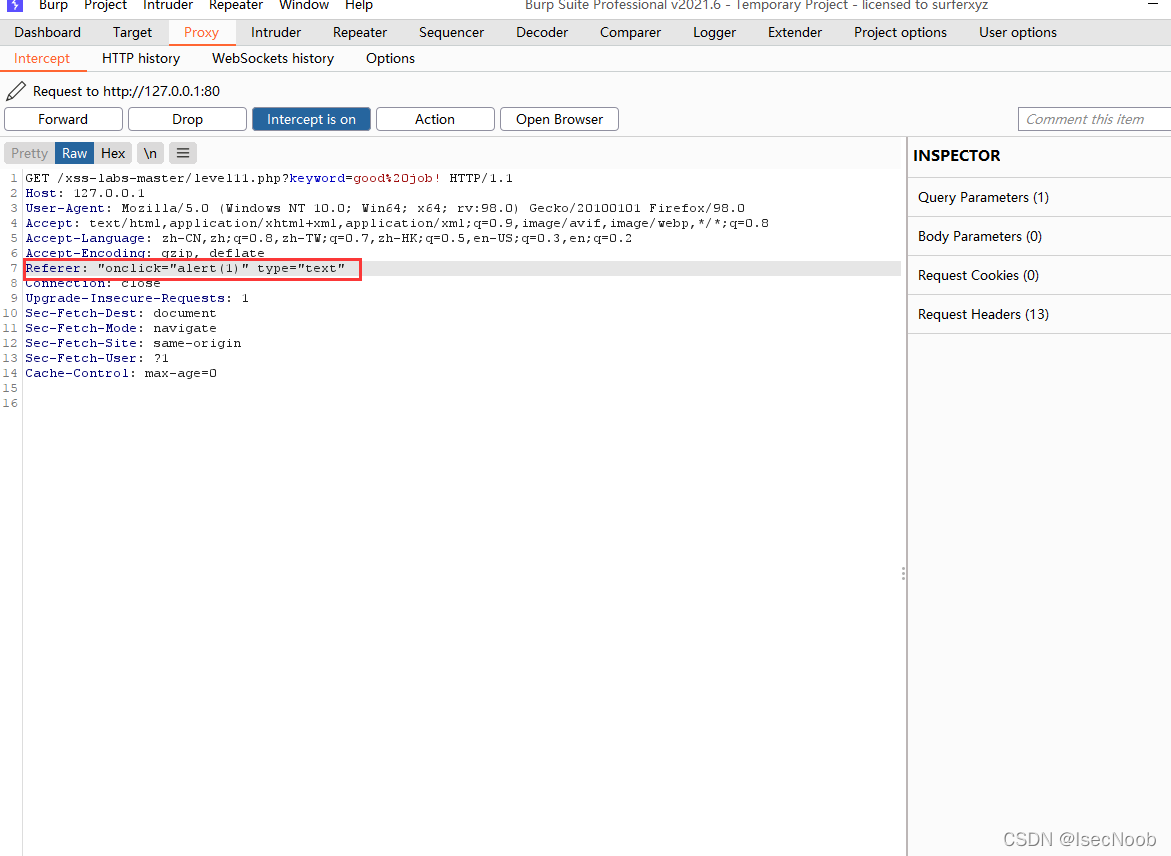The image size is (1171, 856).
Task: Open the Window menu
Action: pyautogui.click(x=304, y=5)
